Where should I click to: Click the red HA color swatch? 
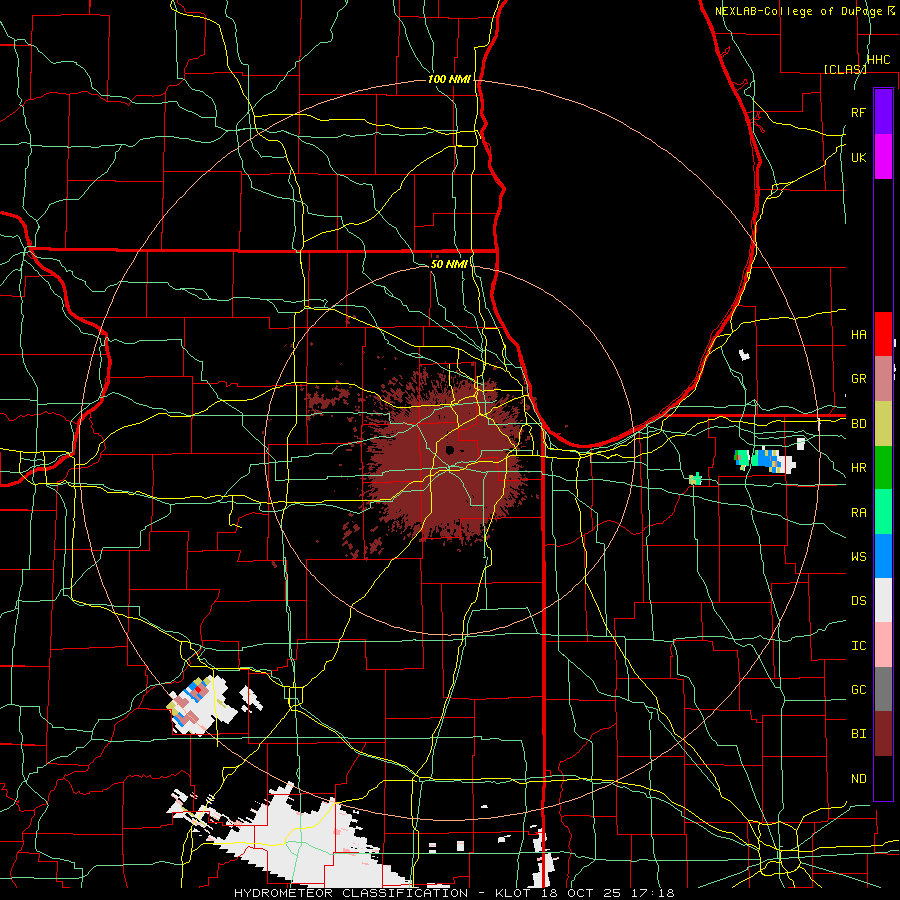883,334
